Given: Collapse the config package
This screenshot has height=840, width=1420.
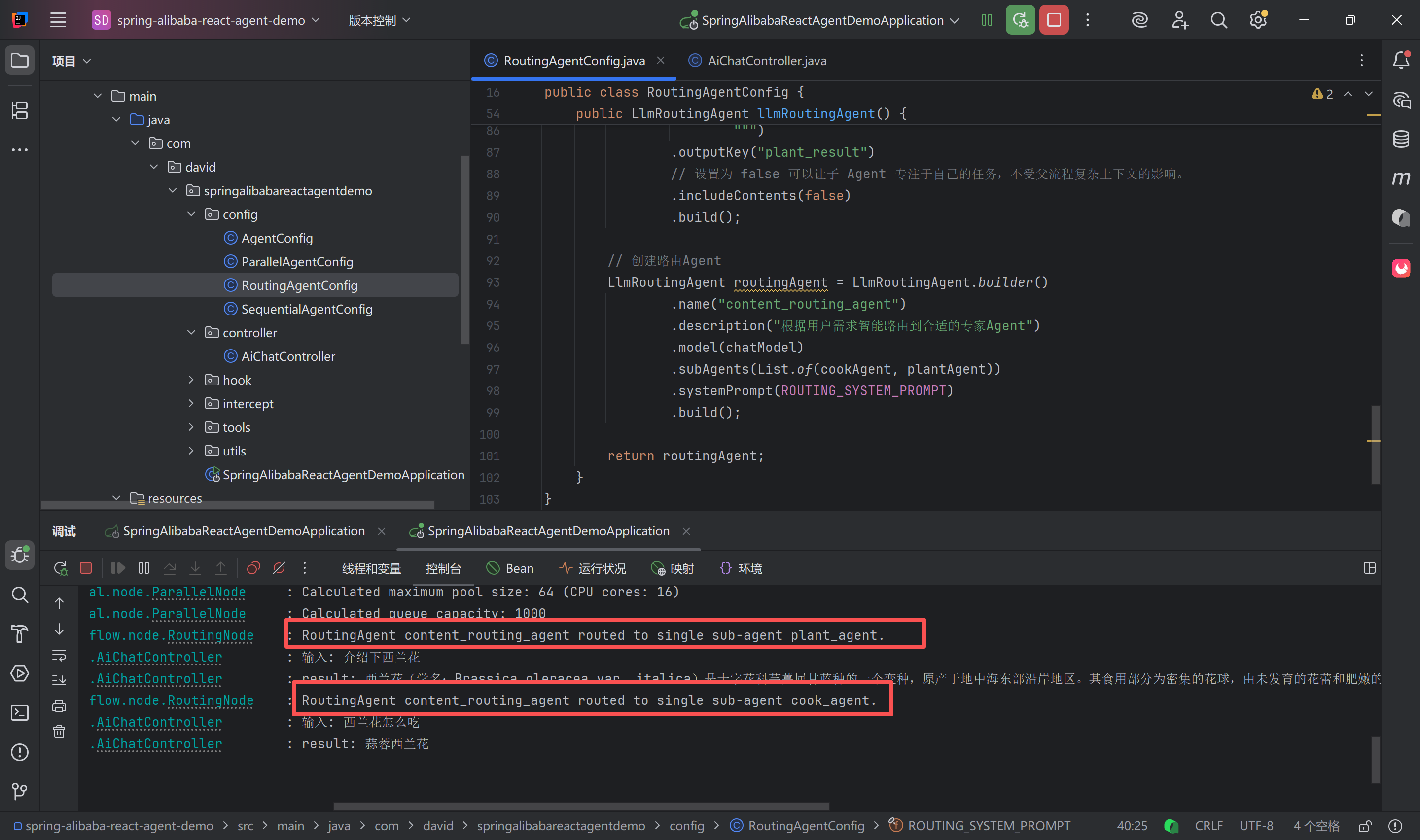Looking at the screenshot, I should [191, 214].
